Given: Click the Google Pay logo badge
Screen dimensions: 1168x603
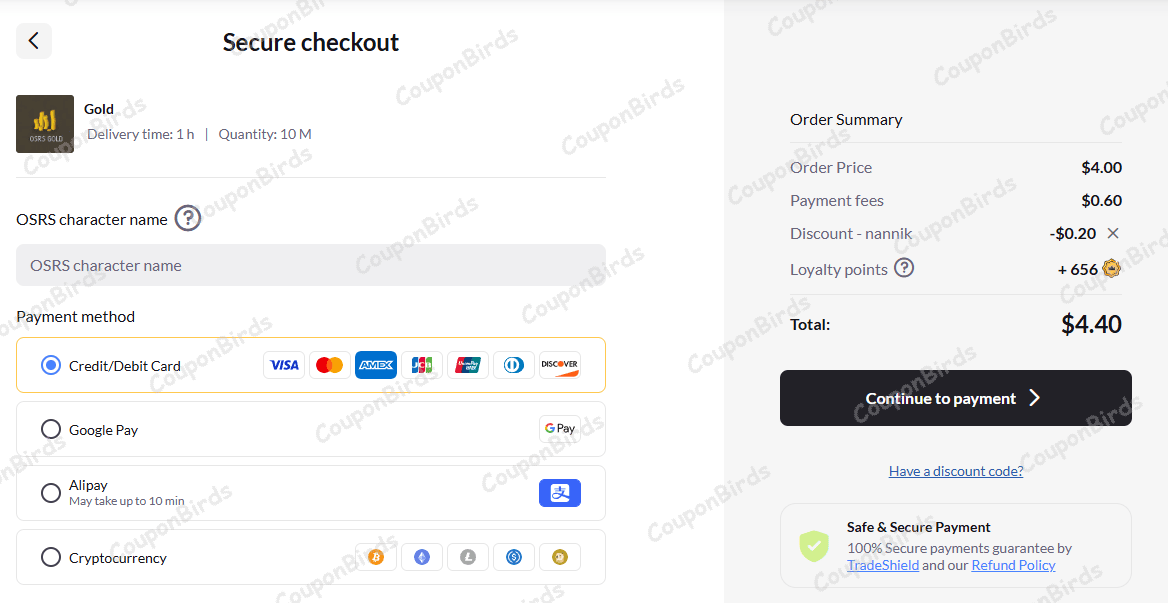Looking at the screenshot, I should (x=559, y=429).
